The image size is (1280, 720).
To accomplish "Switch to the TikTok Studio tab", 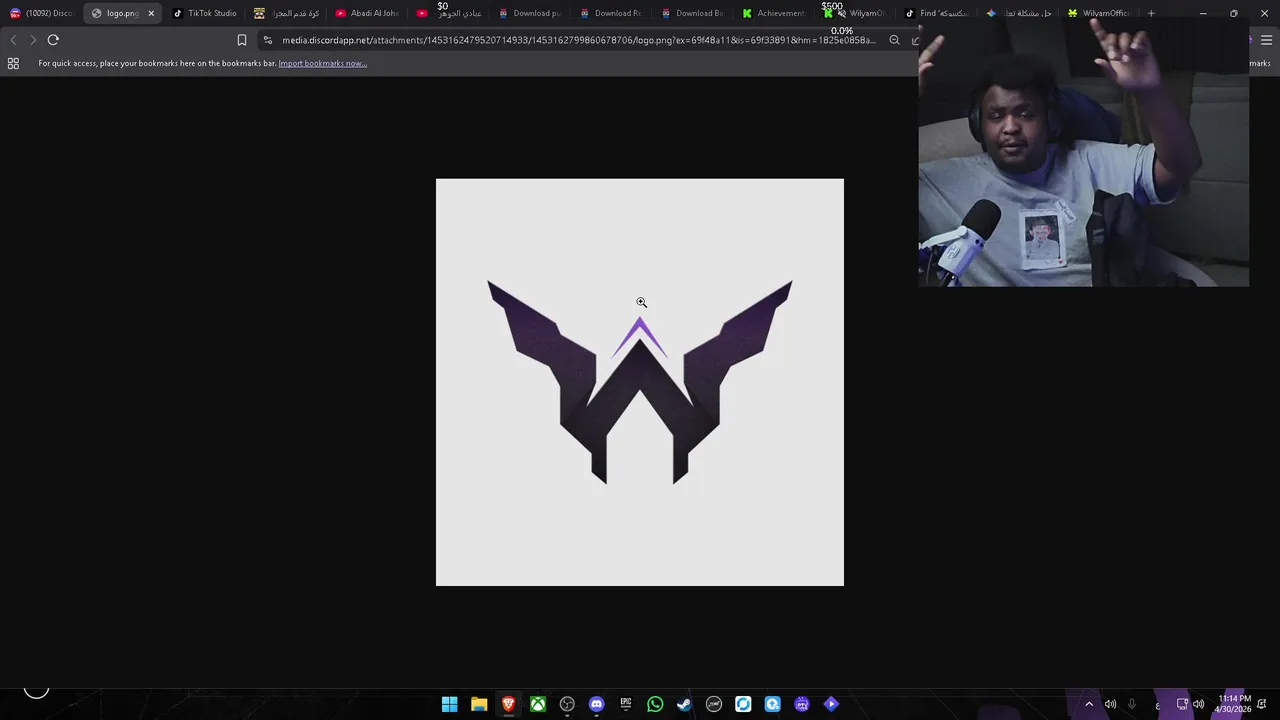I will [205, 13].
